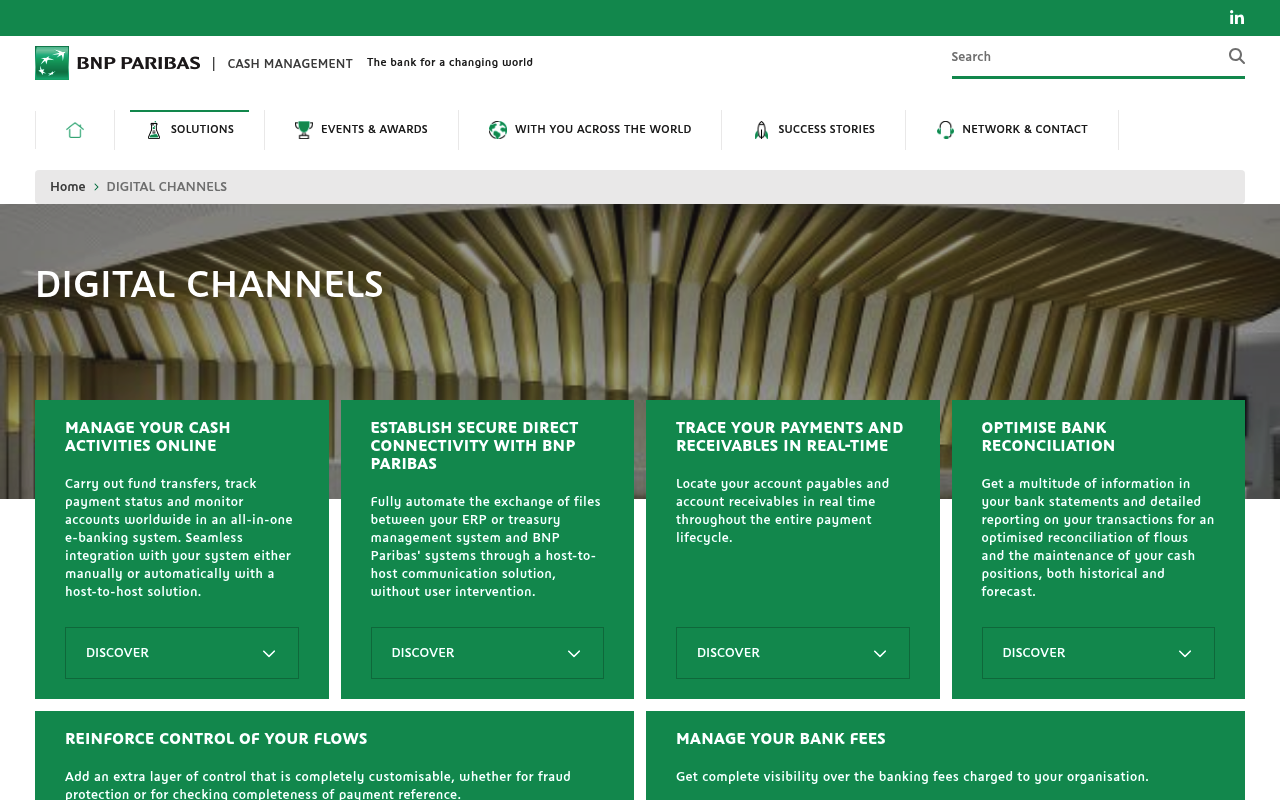Click the Optimise Bank Reconciliation heading
The width and height of the screenshot is (1280, 800).
tap(1048, 437)
